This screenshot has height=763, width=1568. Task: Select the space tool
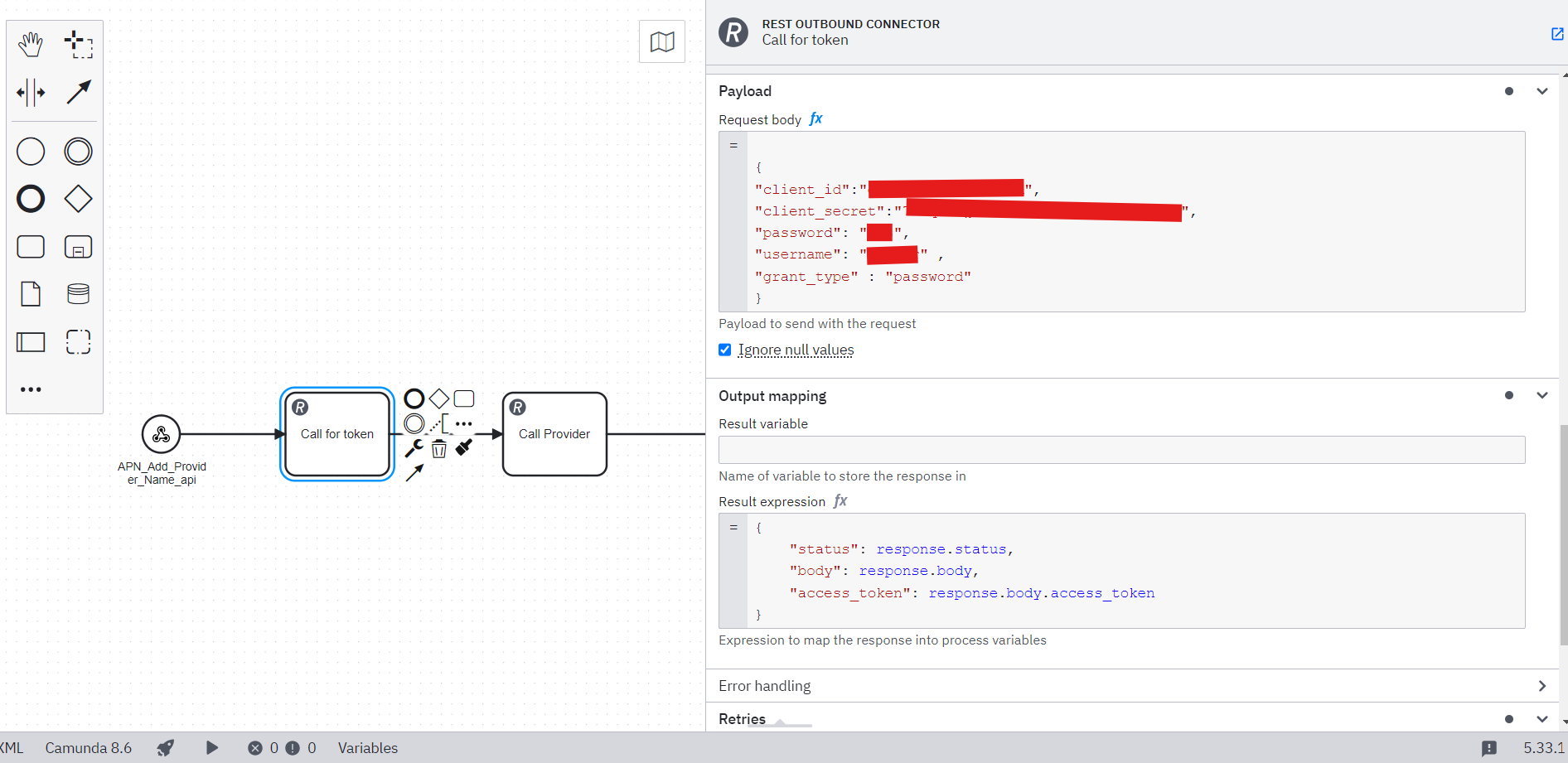[30, 92]
